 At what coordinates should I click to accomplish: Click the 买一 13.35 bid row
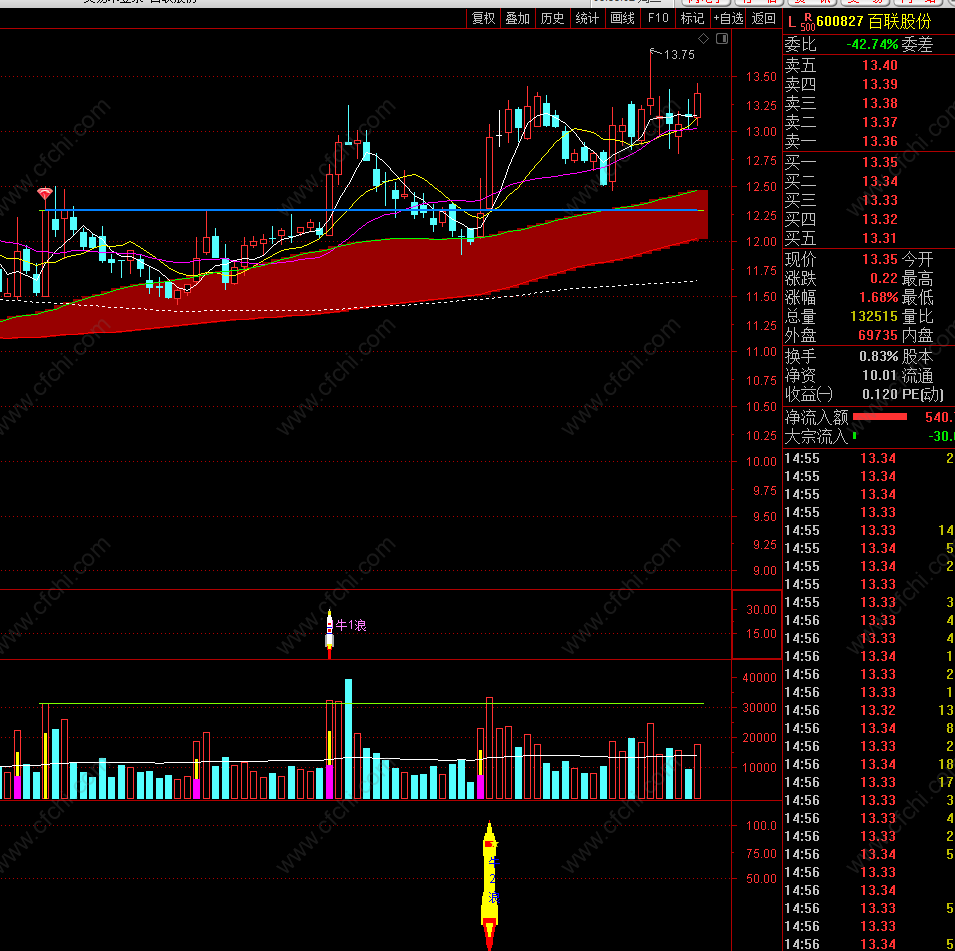pyautogui.click(x=869, y=162)
